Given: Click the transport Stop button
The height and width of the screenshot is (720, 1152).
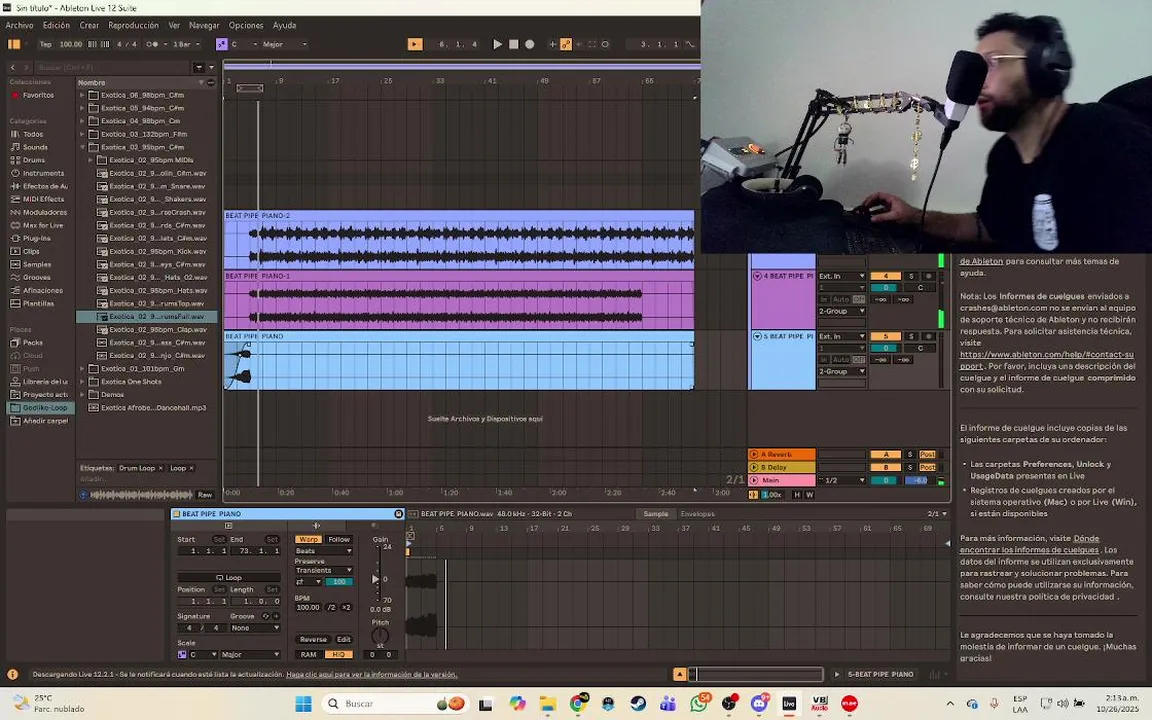Looking at the screenshot, I should tap(514, 44).
